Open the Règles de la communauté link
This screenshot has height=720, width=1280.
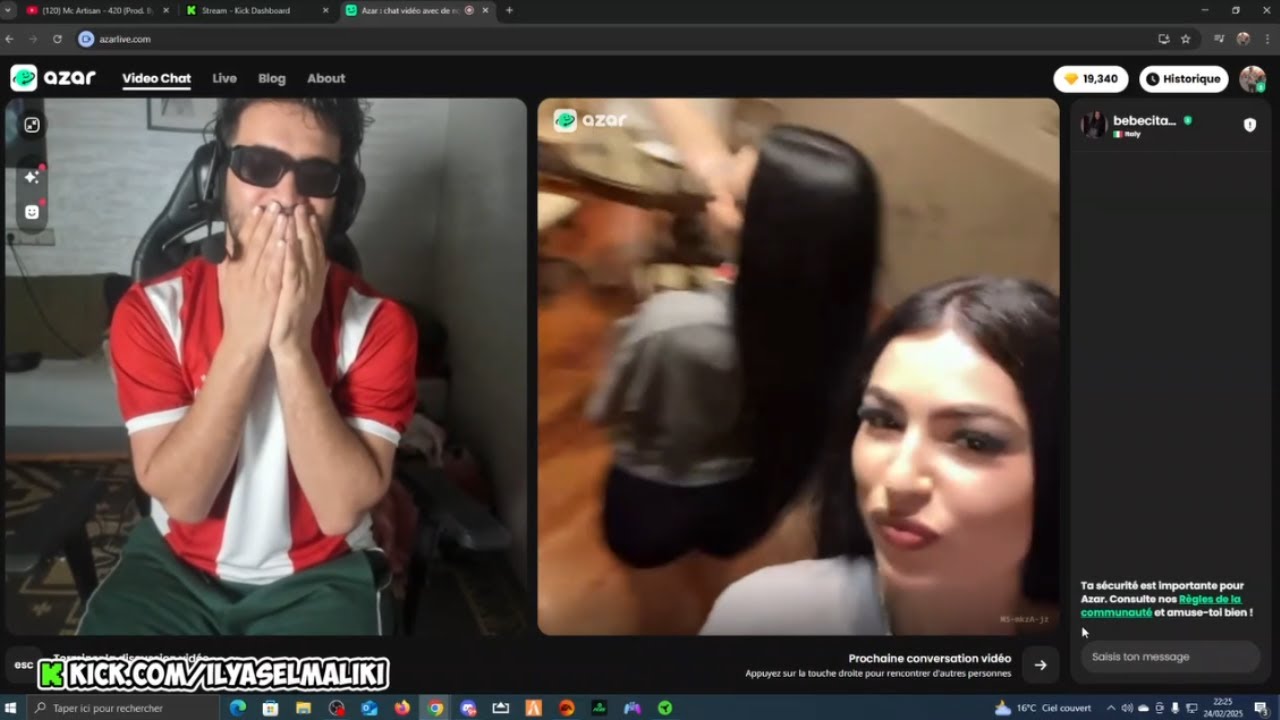[x=1161, y=605]
